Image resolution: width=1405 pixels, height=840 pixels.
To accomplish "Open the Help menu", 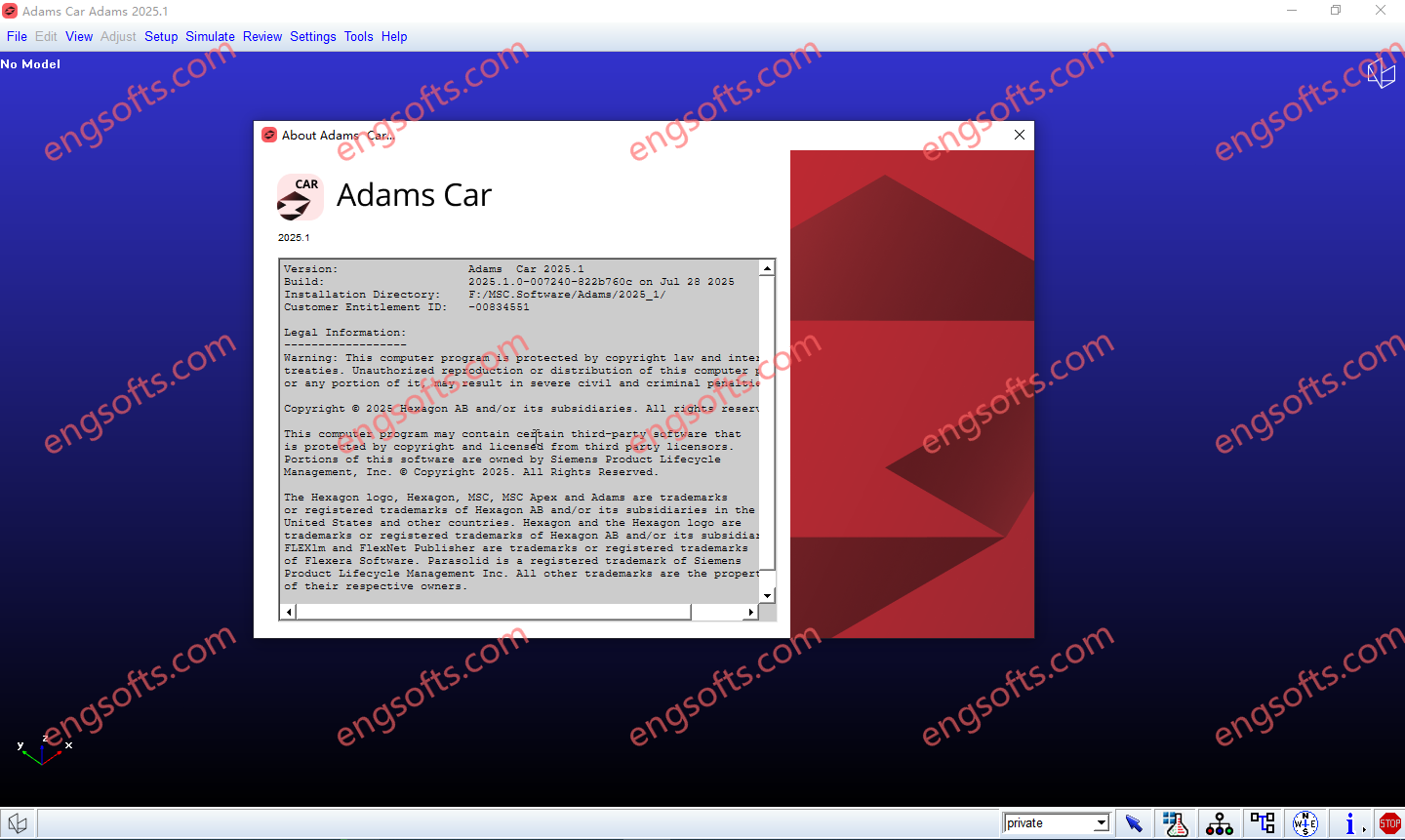I will coord(394,36).
